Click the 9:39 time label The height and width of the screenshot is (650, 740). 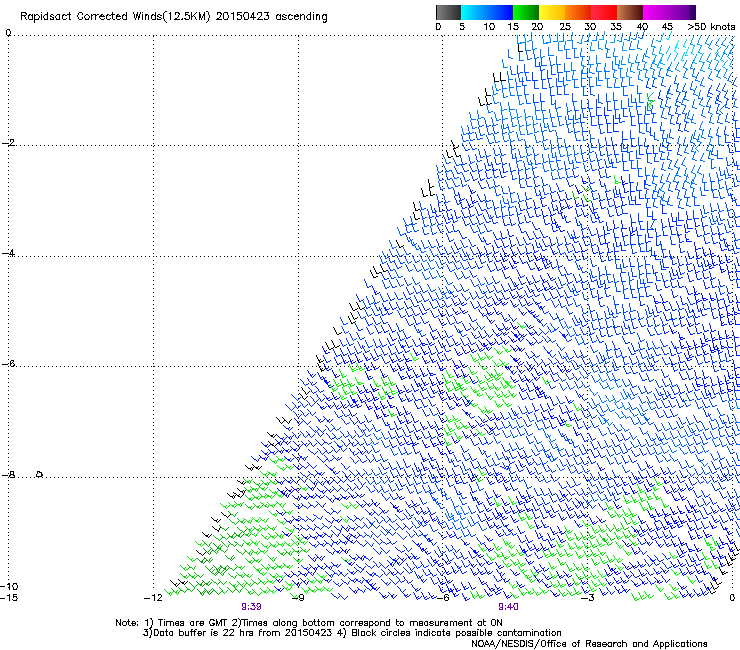tap(252, 607)
